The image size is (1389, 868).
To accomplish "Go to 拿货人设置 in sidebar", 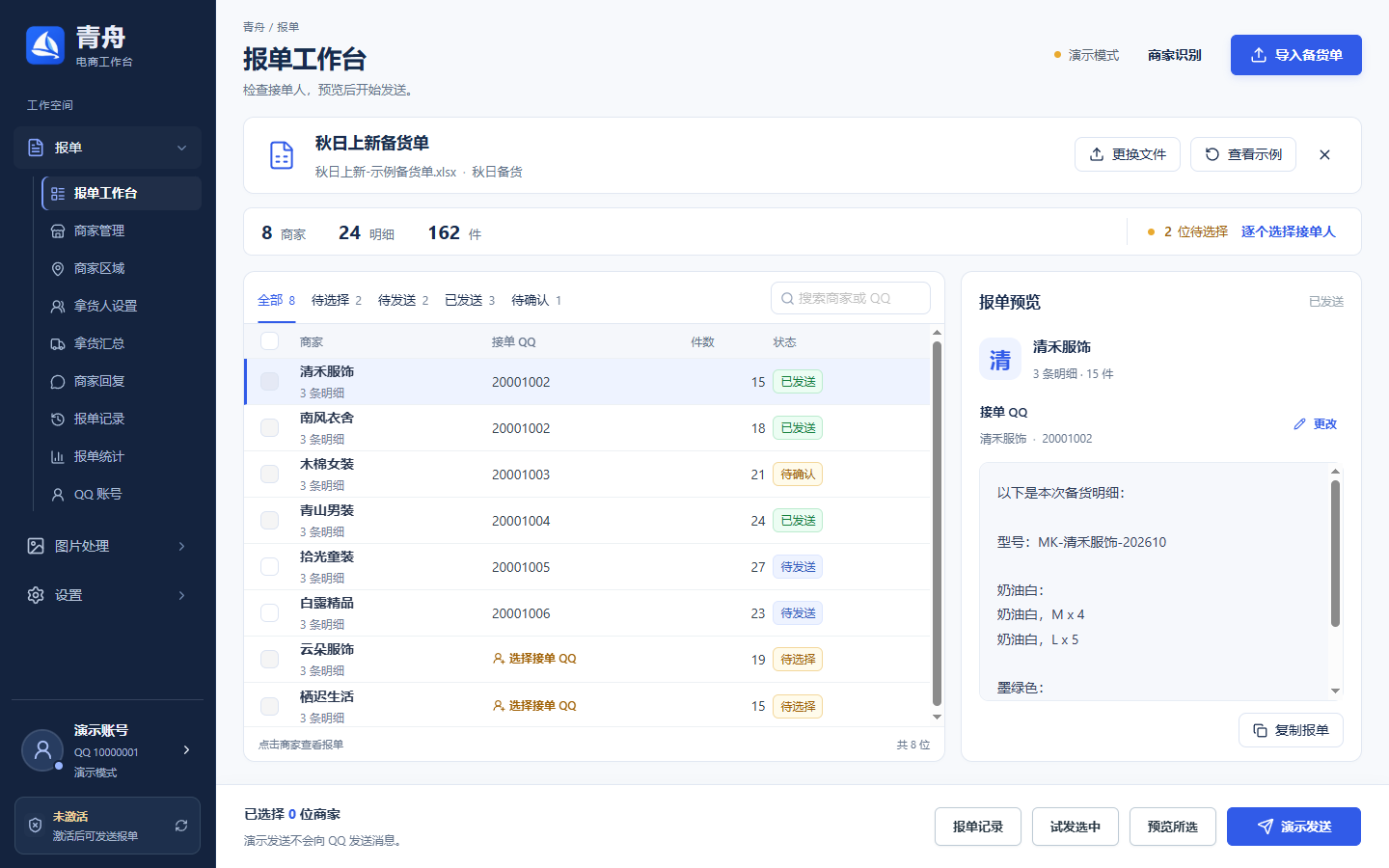I will point(122,306).
